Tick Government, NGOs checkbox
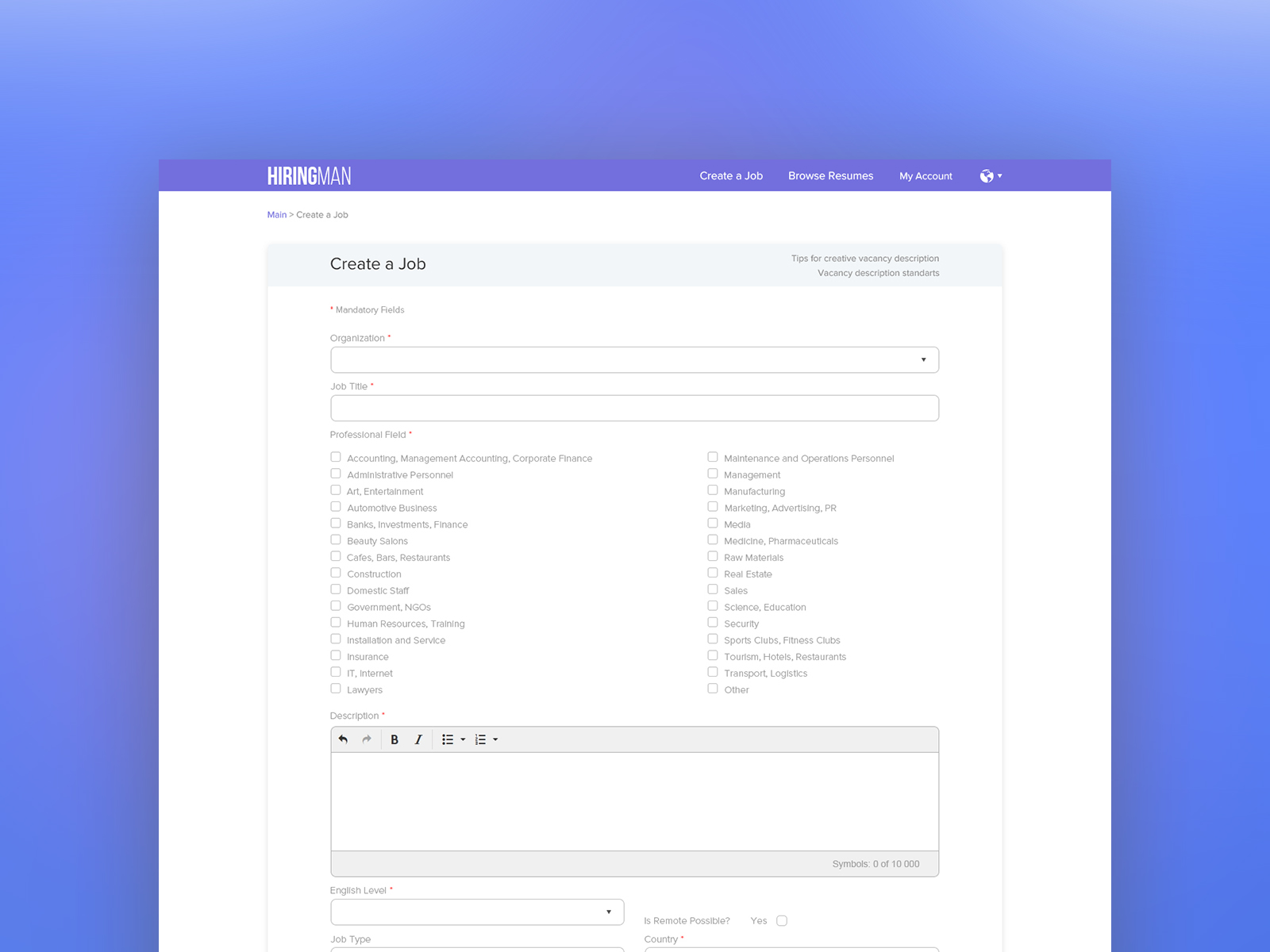 (x=336, y=606)
